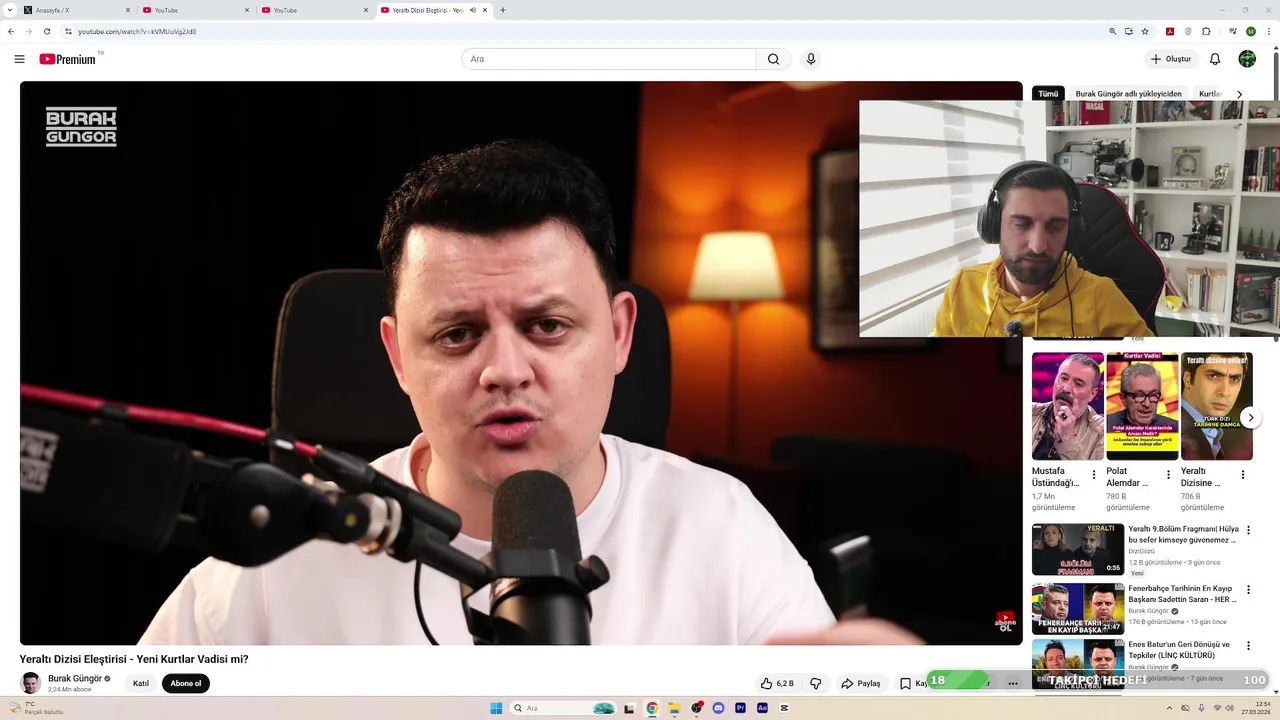
Task: Open the Kurtlar Vadisi Polat Alemdar thumbnail
Action: (1142, 406)
